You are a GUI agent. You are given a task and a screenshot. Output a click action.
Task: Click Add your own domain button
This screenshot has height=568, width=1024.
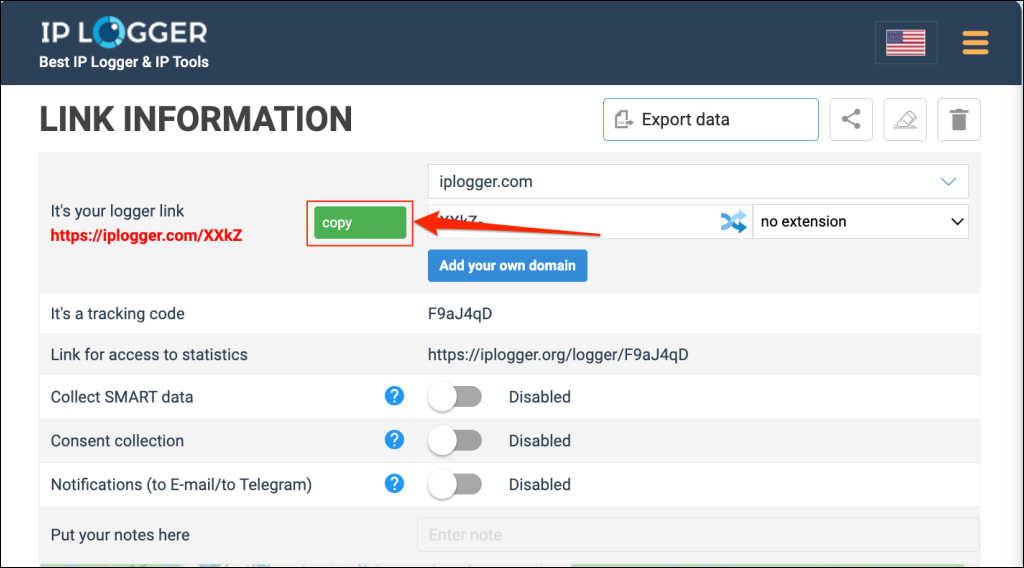[x=507, y=266]
